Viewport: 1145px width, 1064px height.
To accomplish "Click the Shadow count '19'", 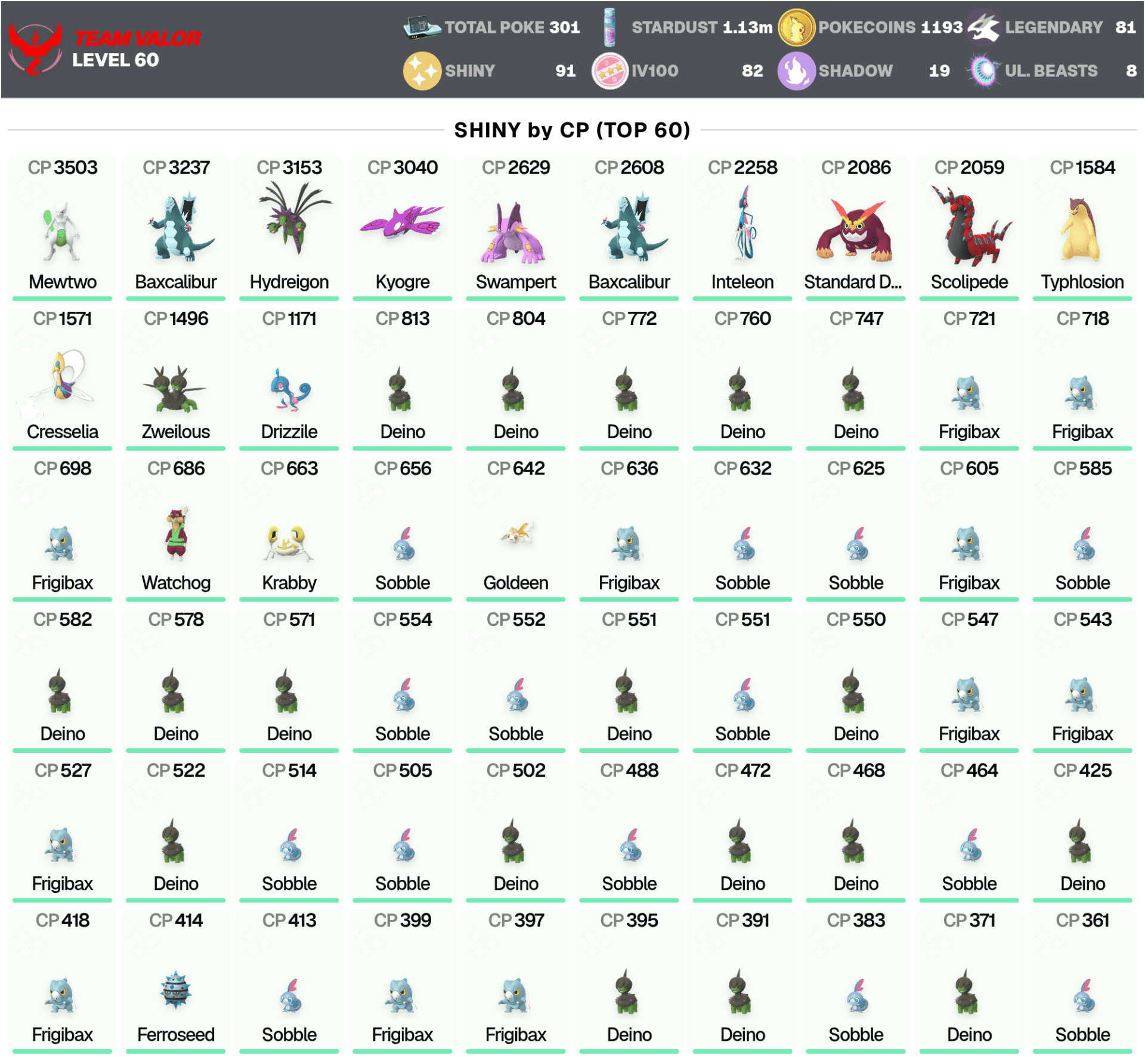I will click(x=939, y=71).
